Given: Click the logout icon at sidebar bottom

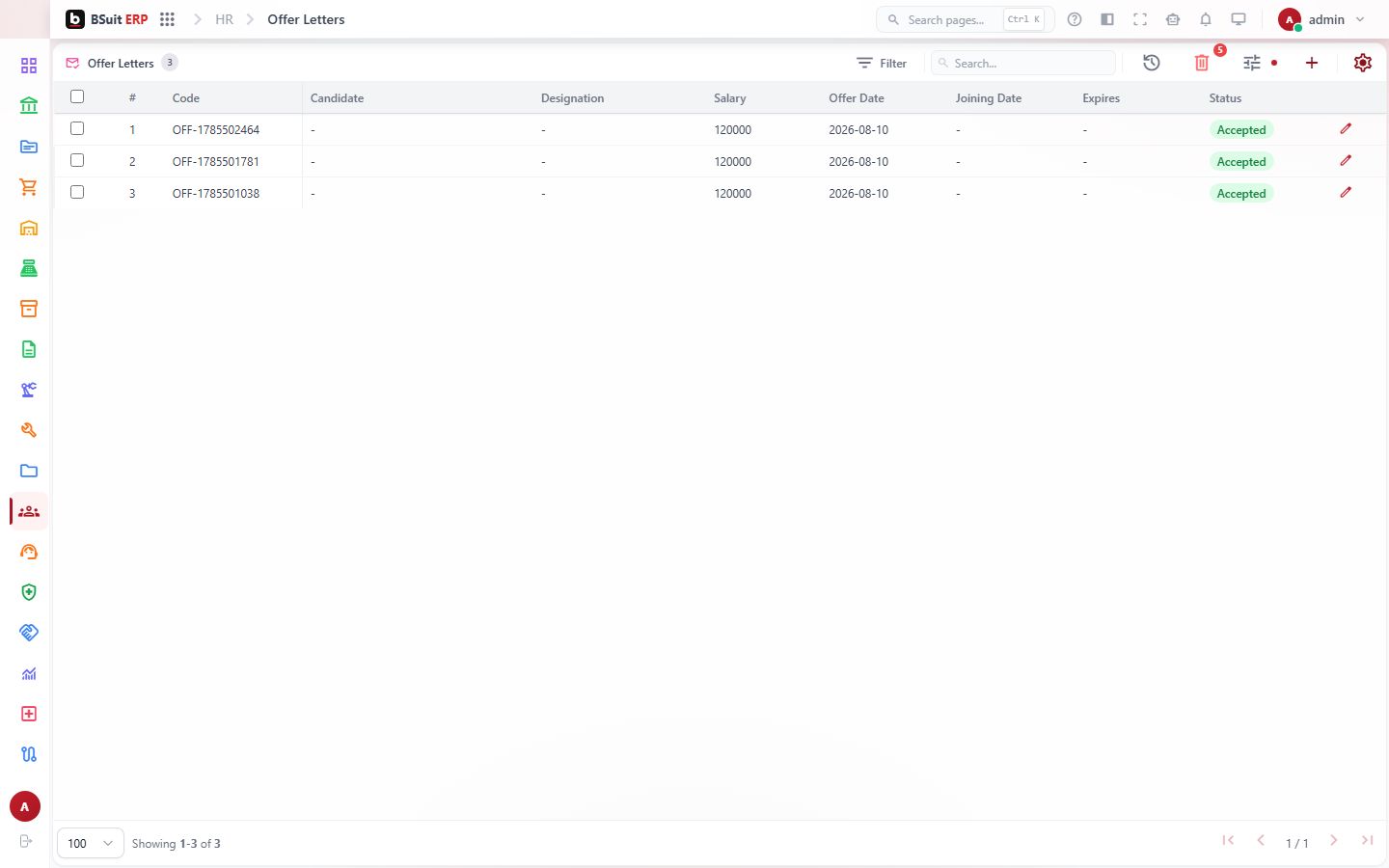Looking at the screenshot, I should (26, 841).
